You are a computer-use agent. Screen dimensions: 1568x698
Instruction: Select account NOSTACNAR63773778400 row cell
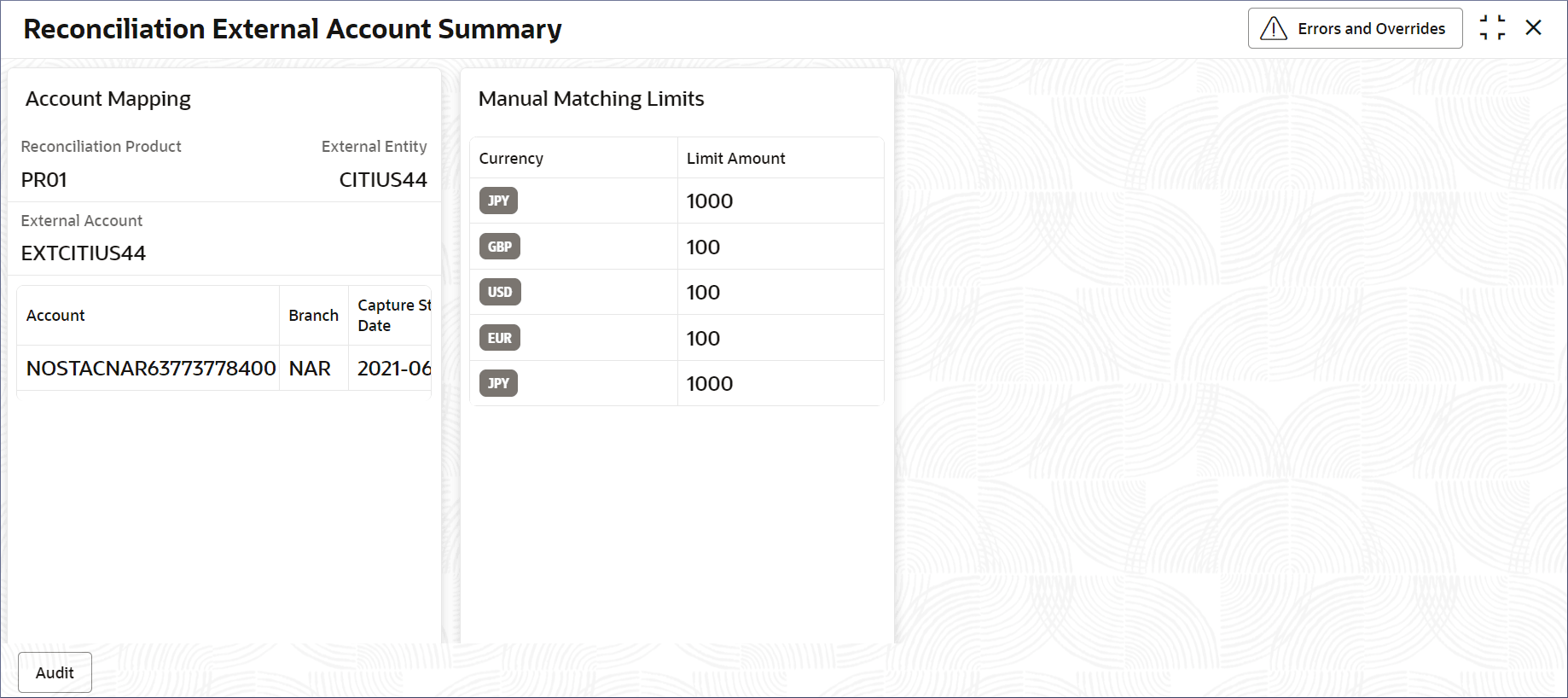151,368
